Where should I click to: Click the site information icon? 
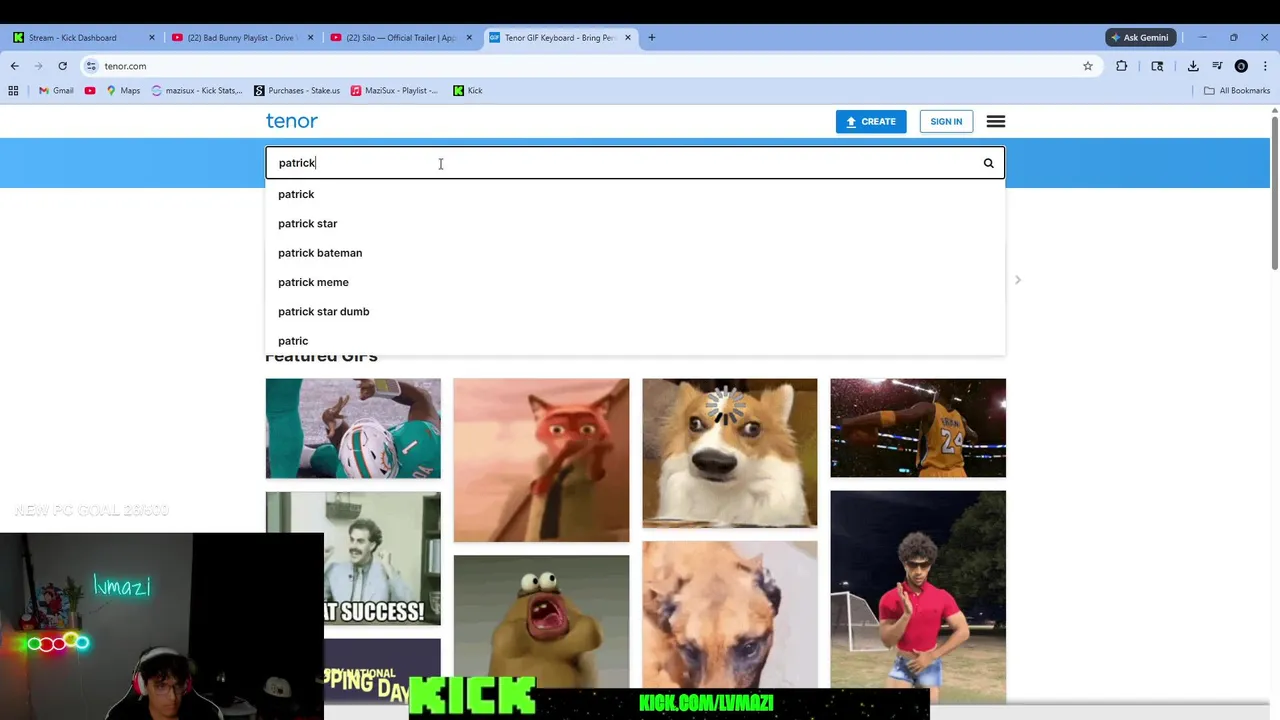(x=91, y=66)
